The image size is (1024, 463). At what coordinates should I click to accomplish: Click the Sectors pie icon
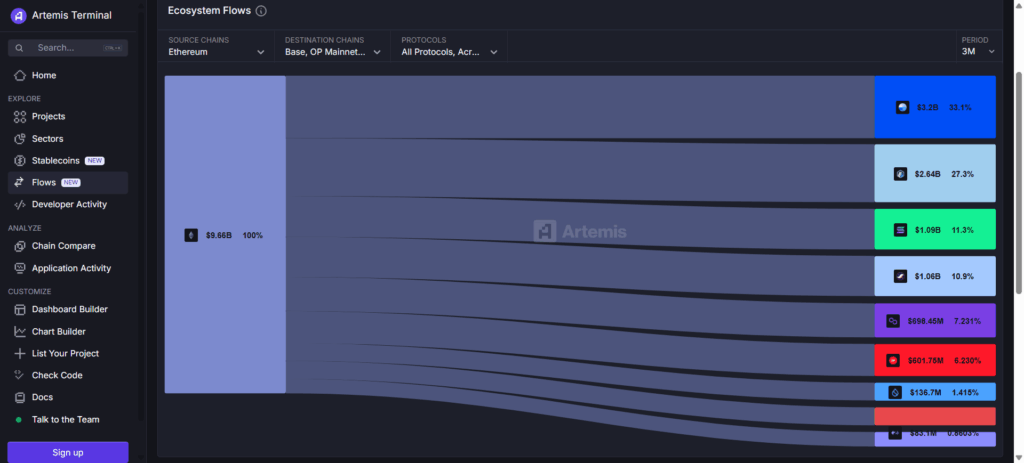coord(20,139)
